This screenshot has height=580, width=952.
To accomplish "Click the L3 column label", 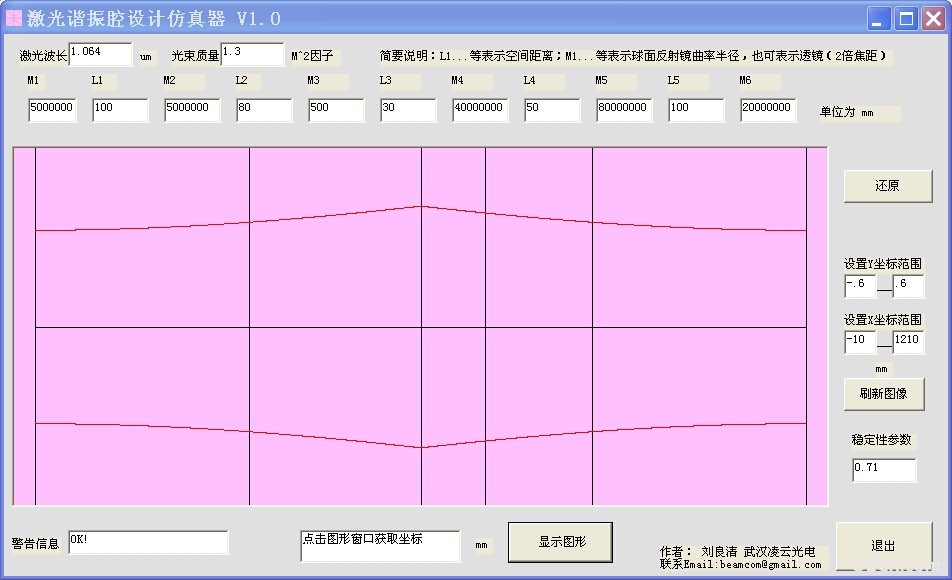I will (386, 80).
